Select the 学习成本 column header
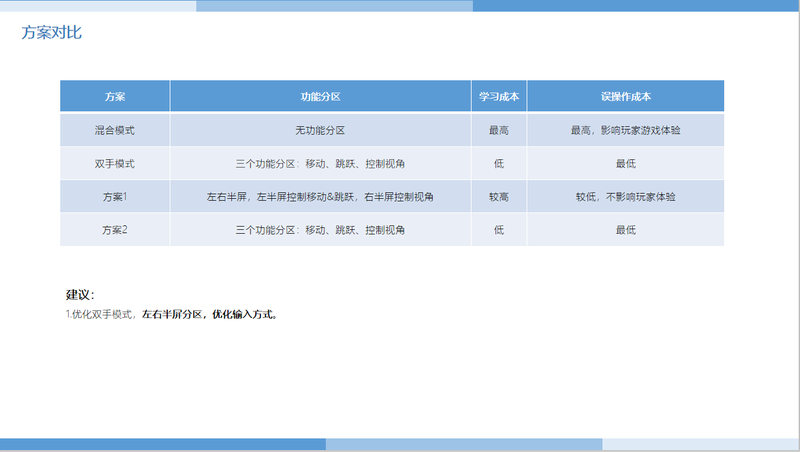The image size is (800, 452). click(499, 96)
